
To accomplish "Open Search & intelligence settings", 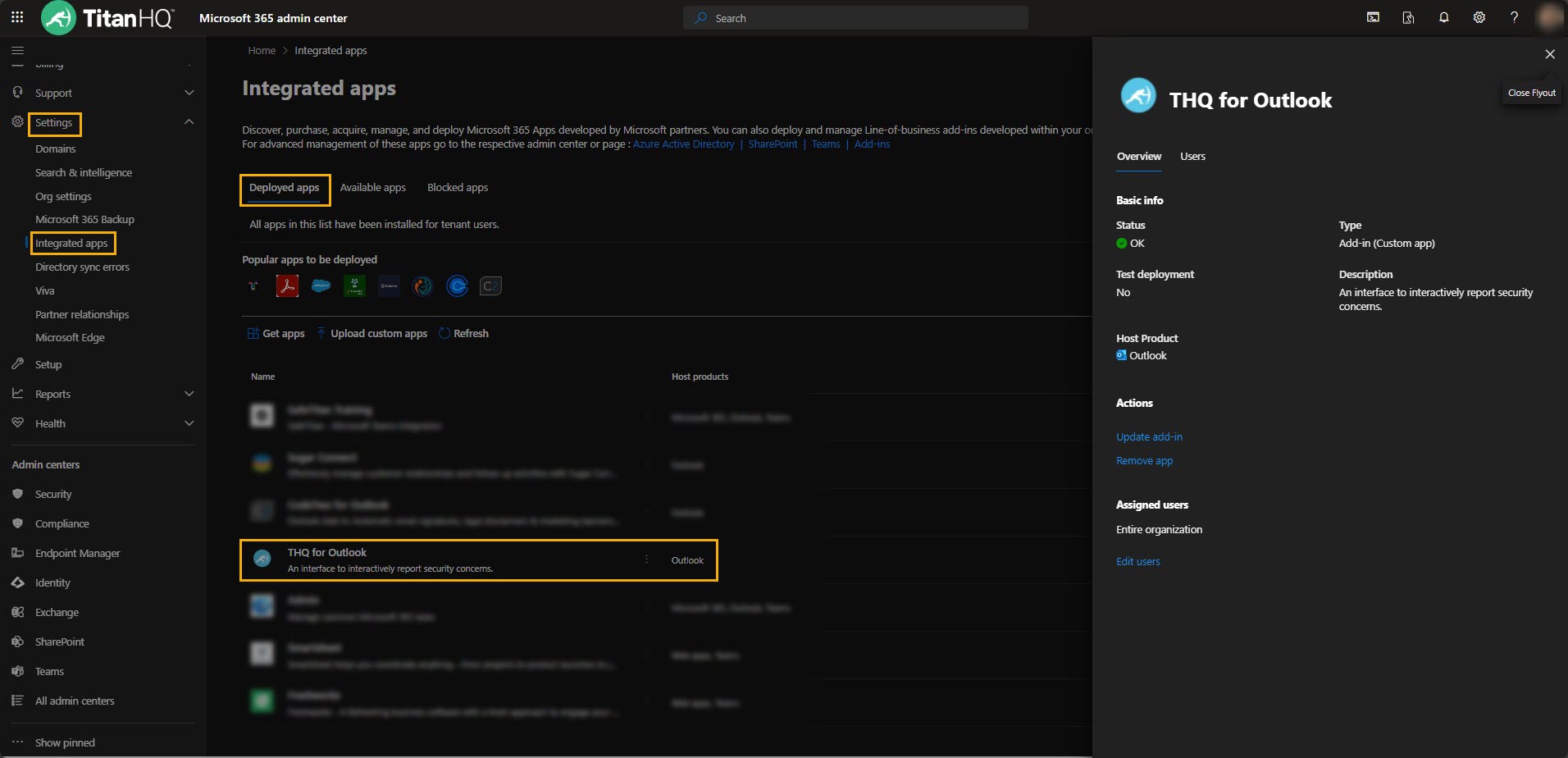I will coord(84,173).
